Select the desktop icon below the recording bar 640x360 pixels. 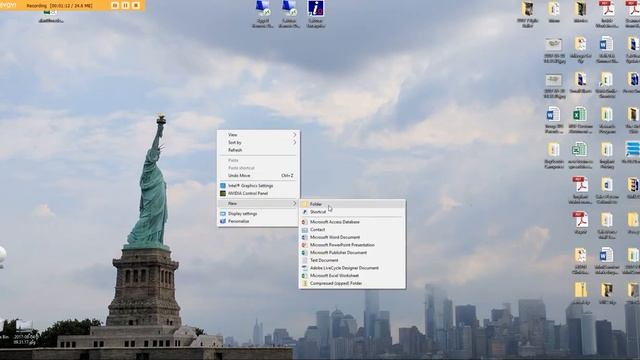click(x=51, y=17)
